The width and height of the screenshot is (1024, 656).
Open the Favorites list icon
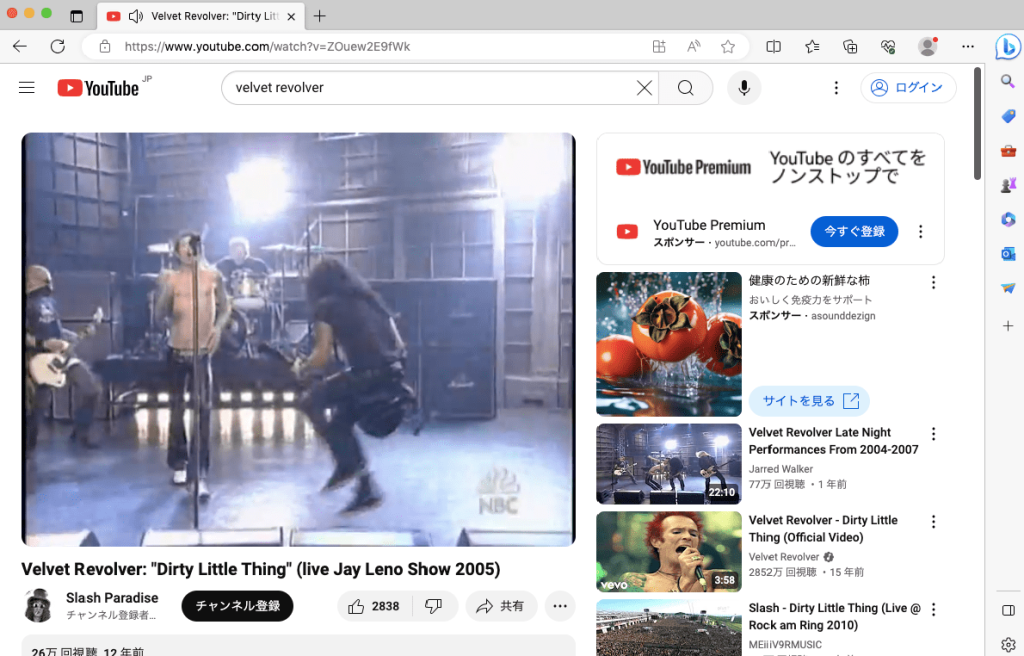[x=812, y=46]
